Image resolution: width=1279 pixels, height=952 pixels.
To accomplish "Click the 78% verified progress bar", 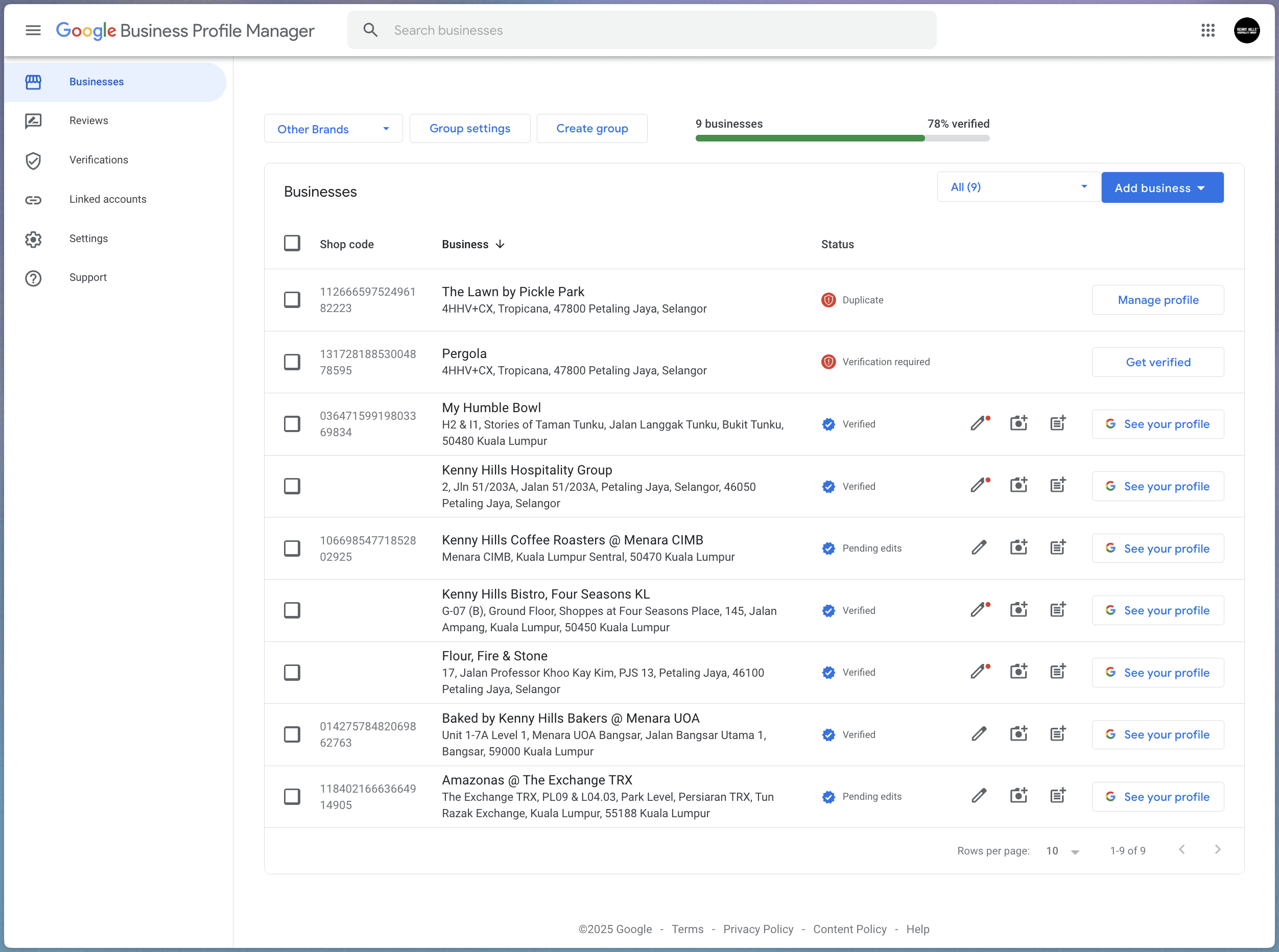I will point(842,138).
